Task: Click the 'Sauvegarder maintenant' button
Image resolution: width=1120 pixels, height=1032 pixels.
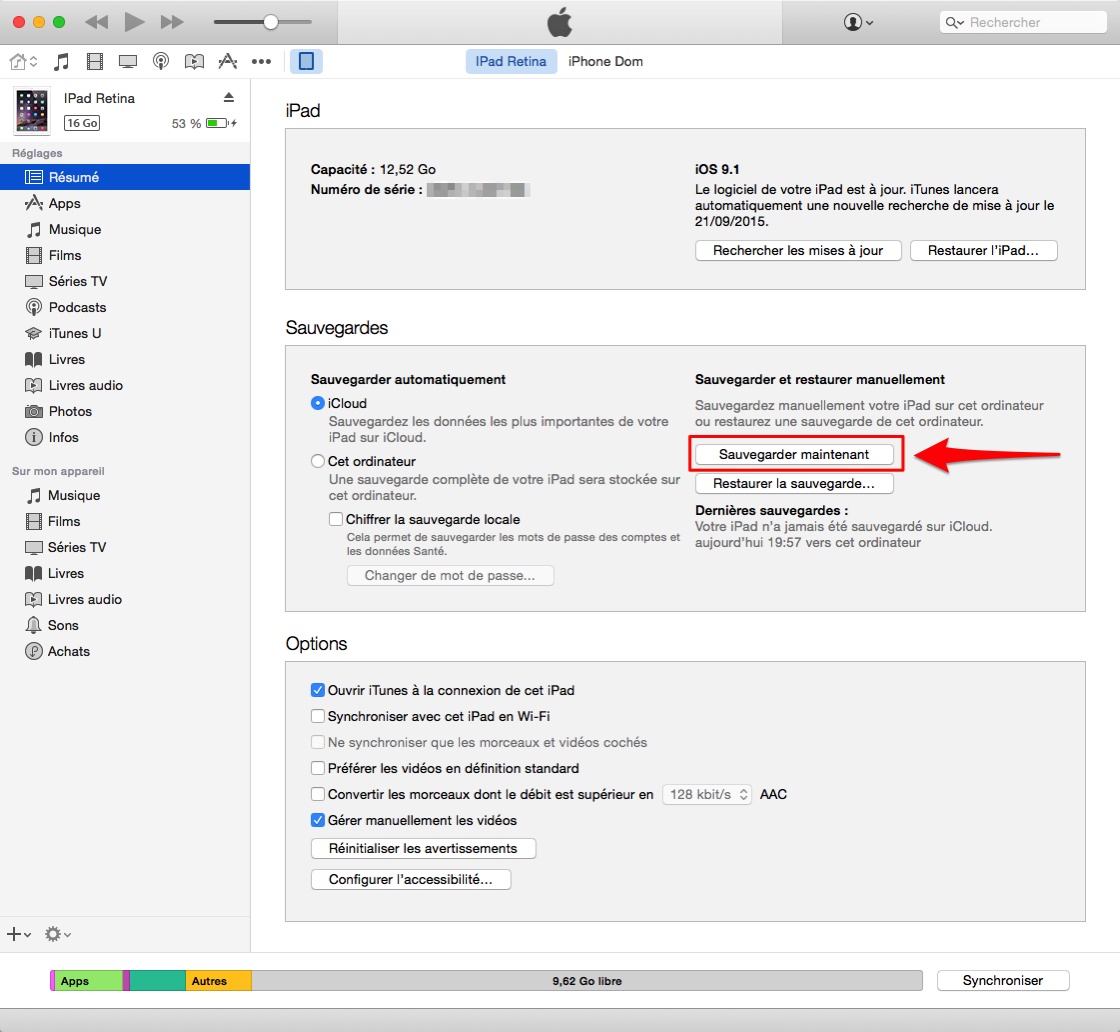Action: click(795, 453)
